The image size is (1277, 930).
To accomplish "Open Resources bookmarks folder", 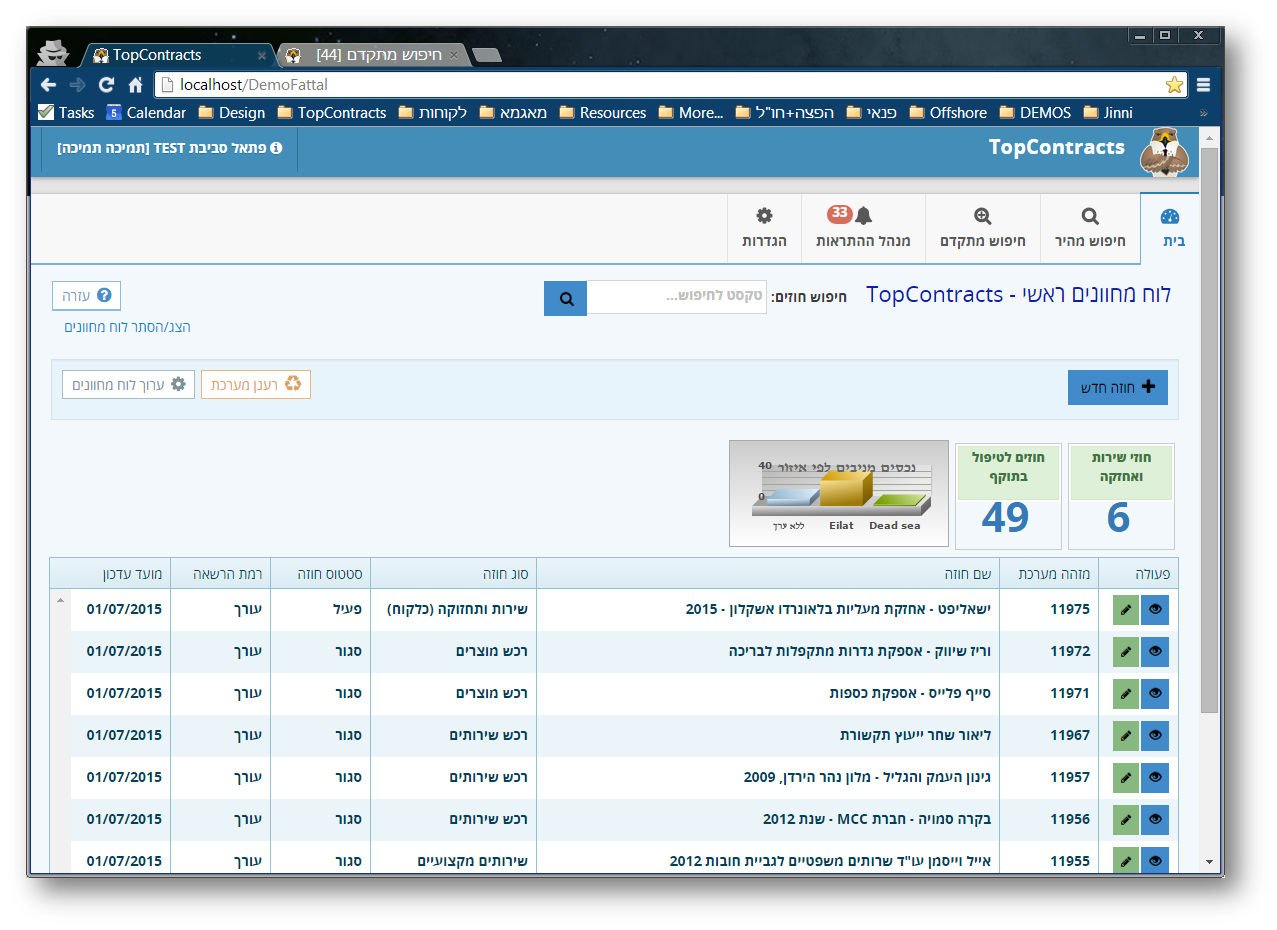I will coord(603,113).
